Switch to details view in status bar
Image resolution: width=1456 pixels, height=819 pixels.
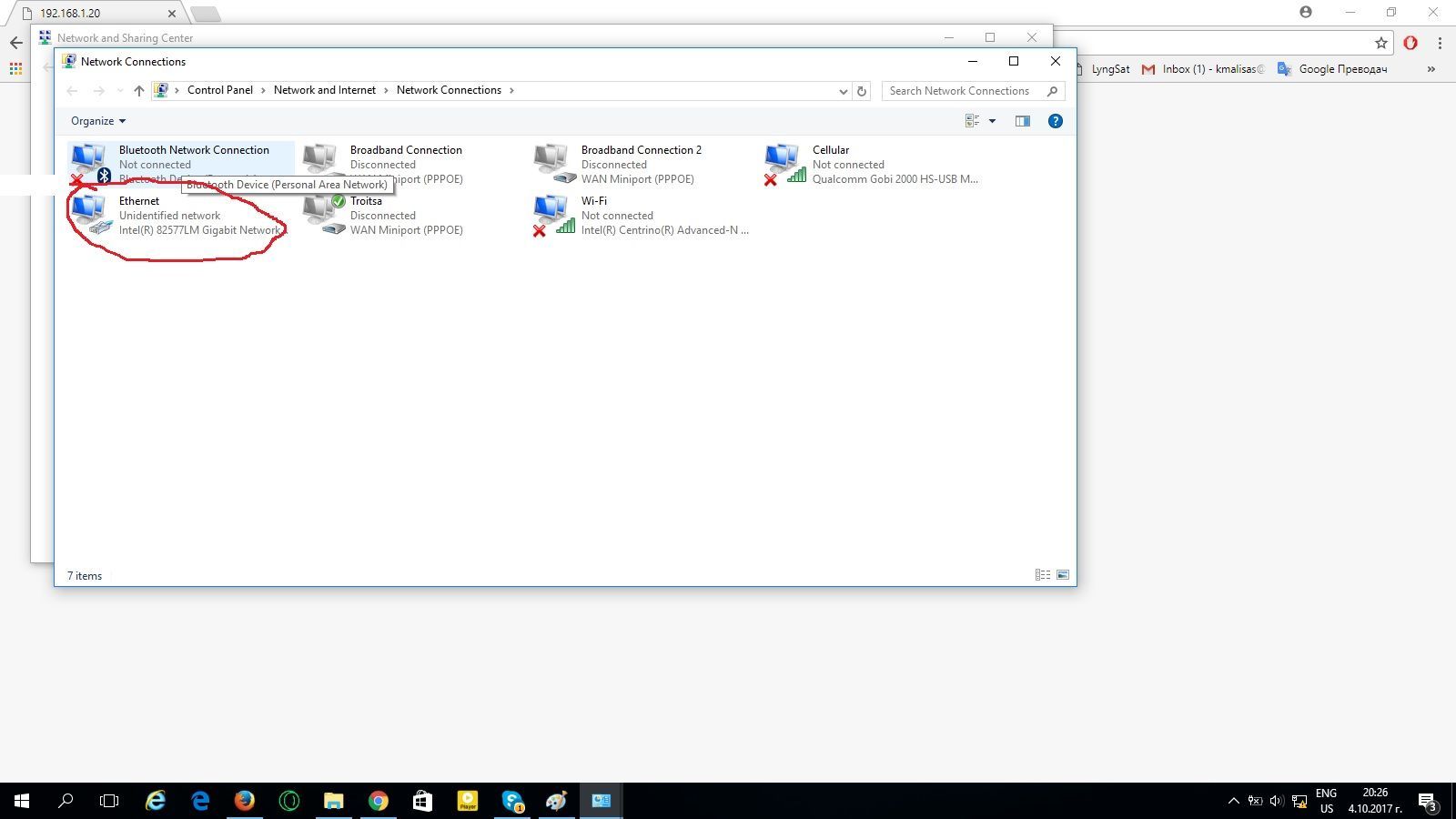tap(1043, 575)
